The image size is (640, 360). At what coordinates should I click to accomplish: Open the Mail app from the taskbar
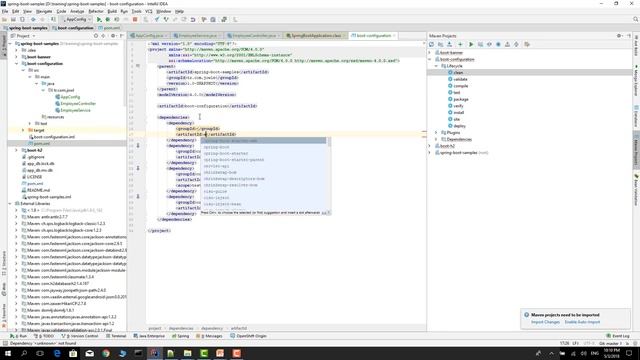coord(89,353)
